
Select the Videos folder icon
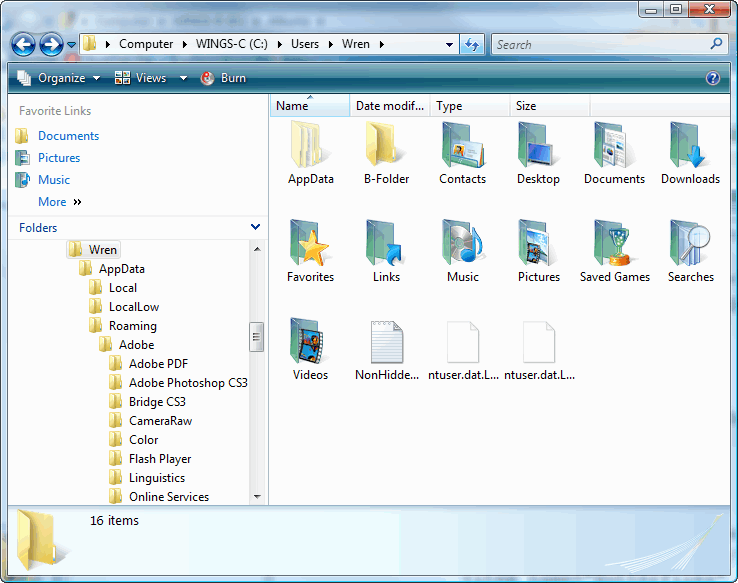310,341
